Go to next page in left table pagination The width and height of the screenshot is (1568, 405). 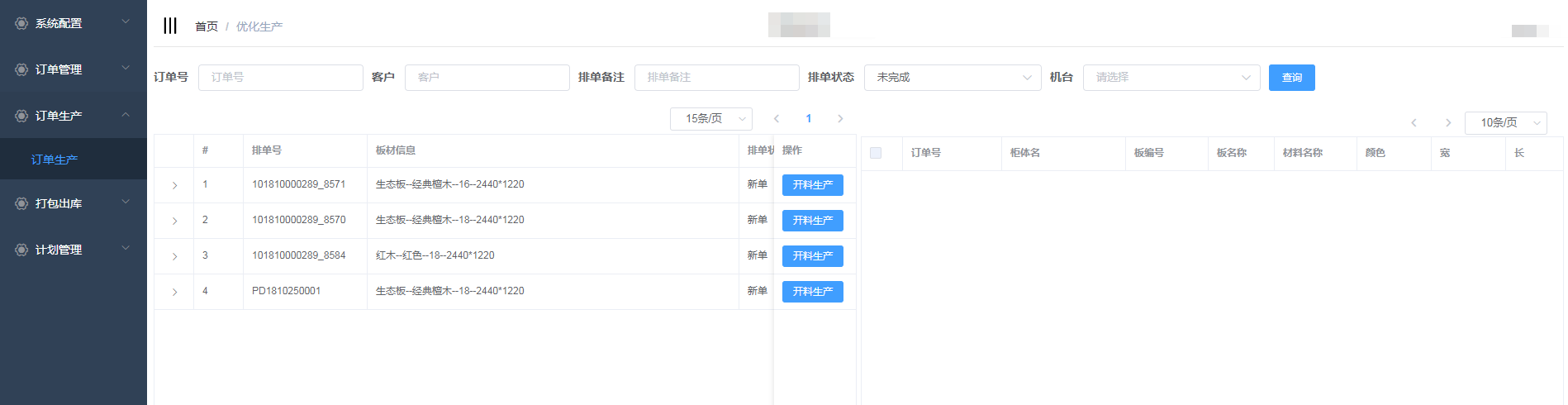coord(840,119)
